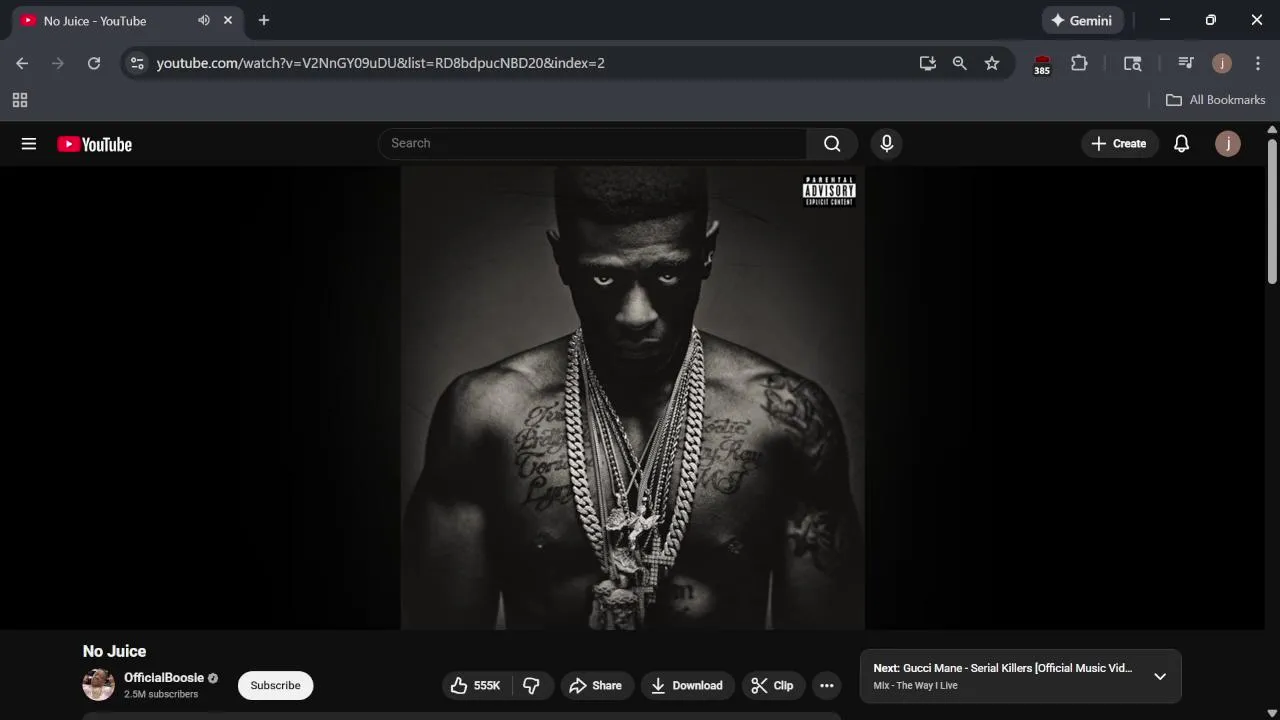1280x720 pixels.
Task: Create a clip of the video
Action: (x=773, y=685)
